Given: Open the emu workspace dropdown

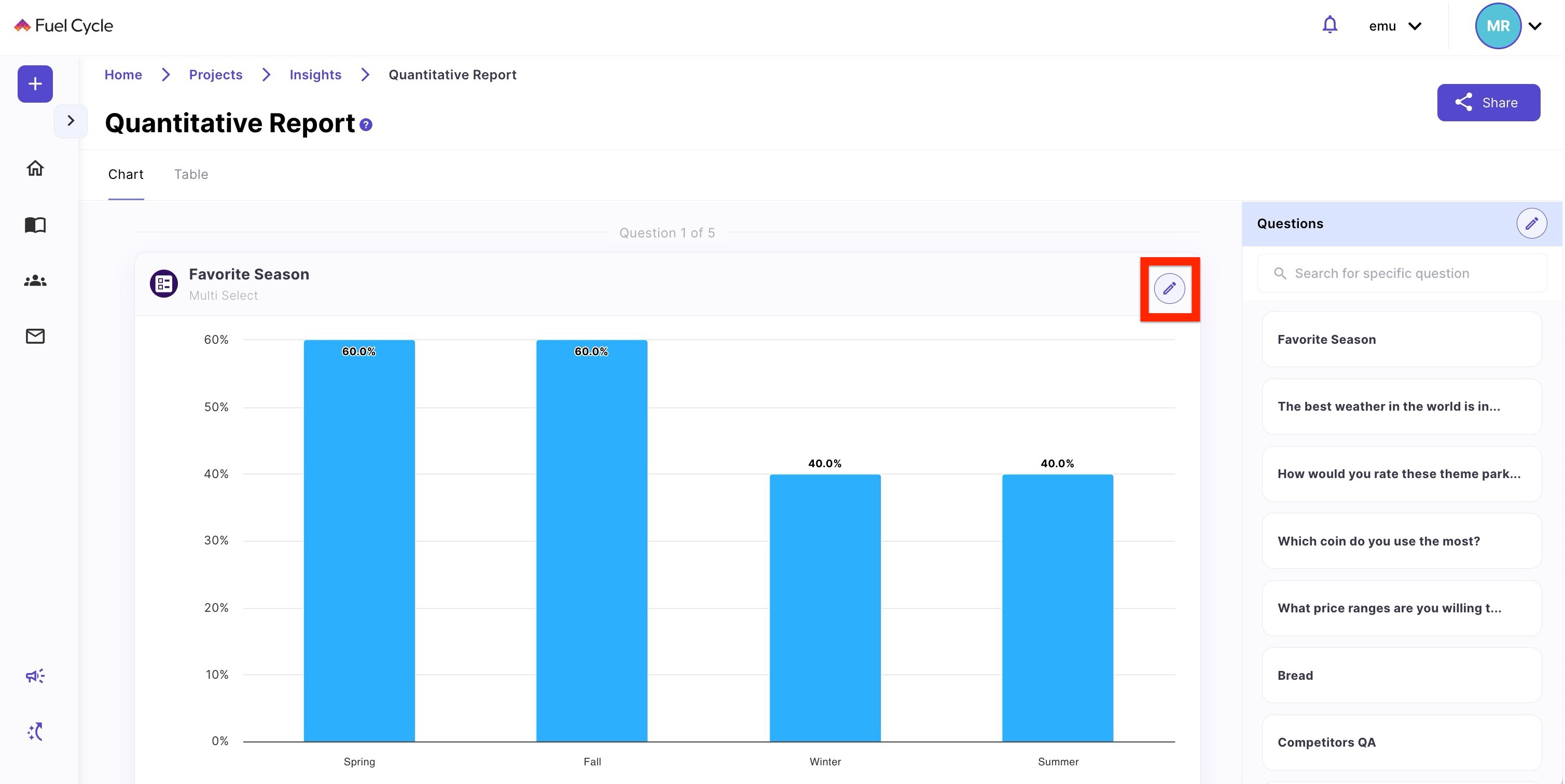Looking at the screenshot, I should [x=1395, y=26].
